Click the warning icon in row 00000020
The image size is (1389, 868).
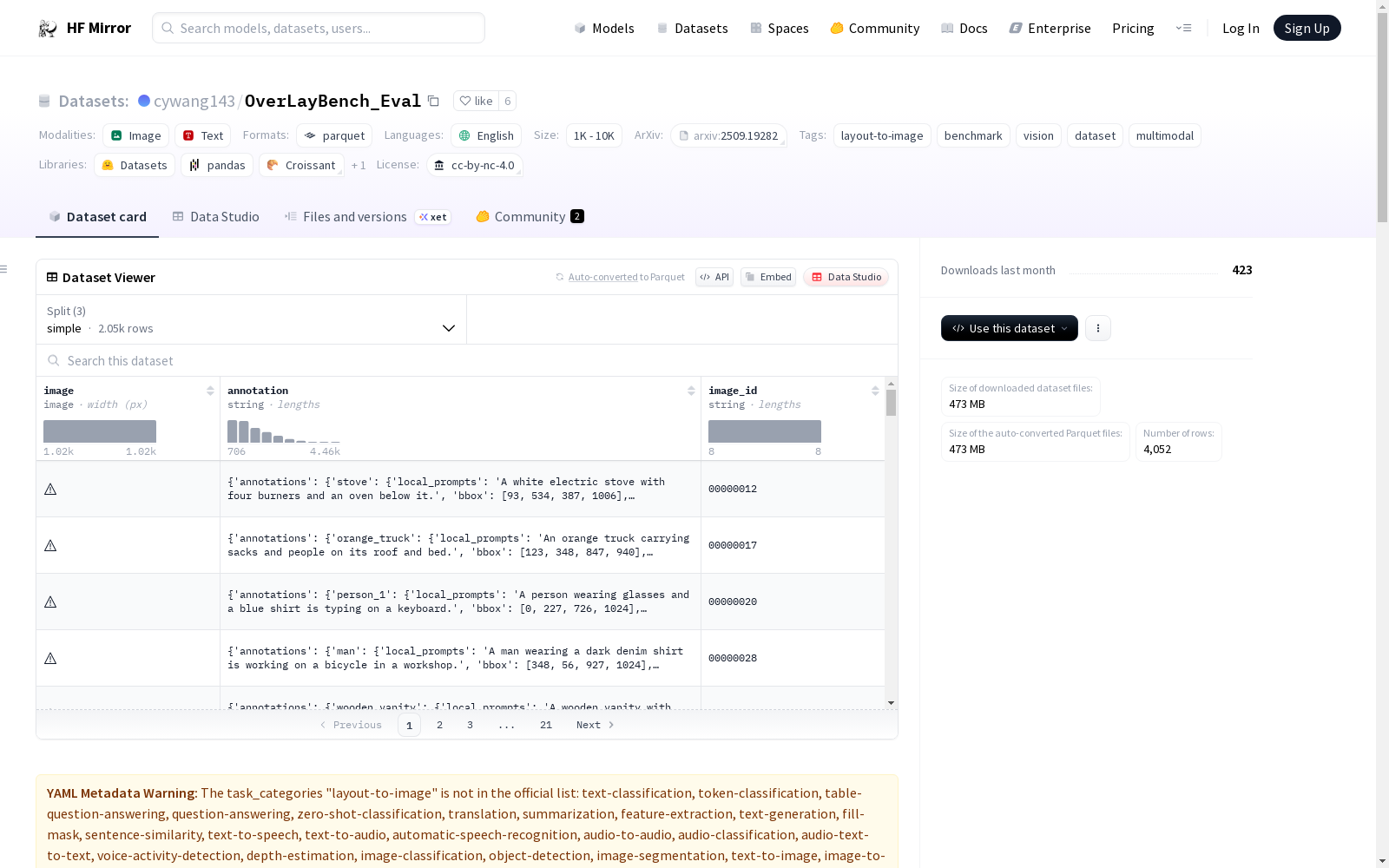(50, 602)
